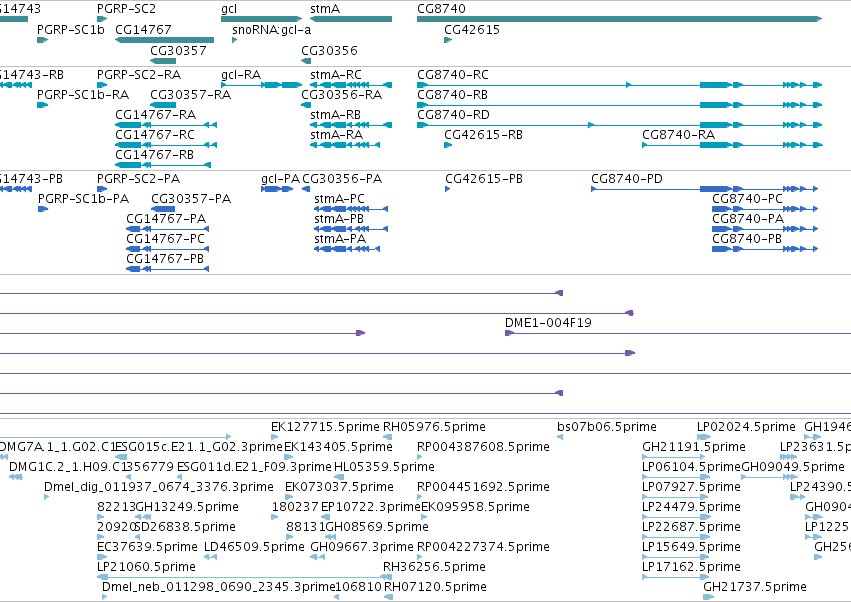Viewport: 851px width, 602px height.
Task: Click transcript gcl-RA
Action: [x=262, y=85]
